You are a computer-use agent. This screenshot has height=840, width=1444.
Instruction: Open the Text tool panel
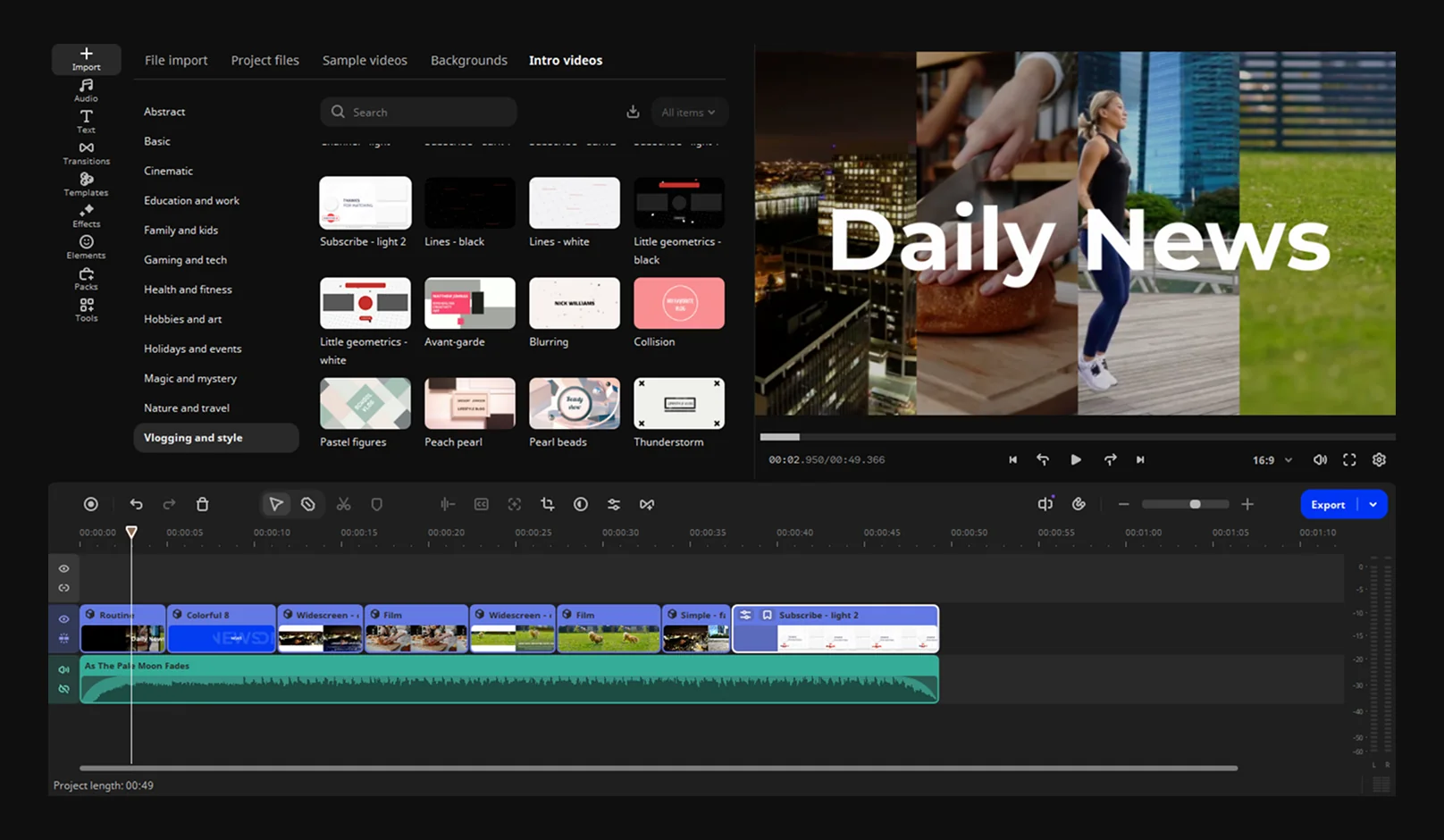coord(86,122)
